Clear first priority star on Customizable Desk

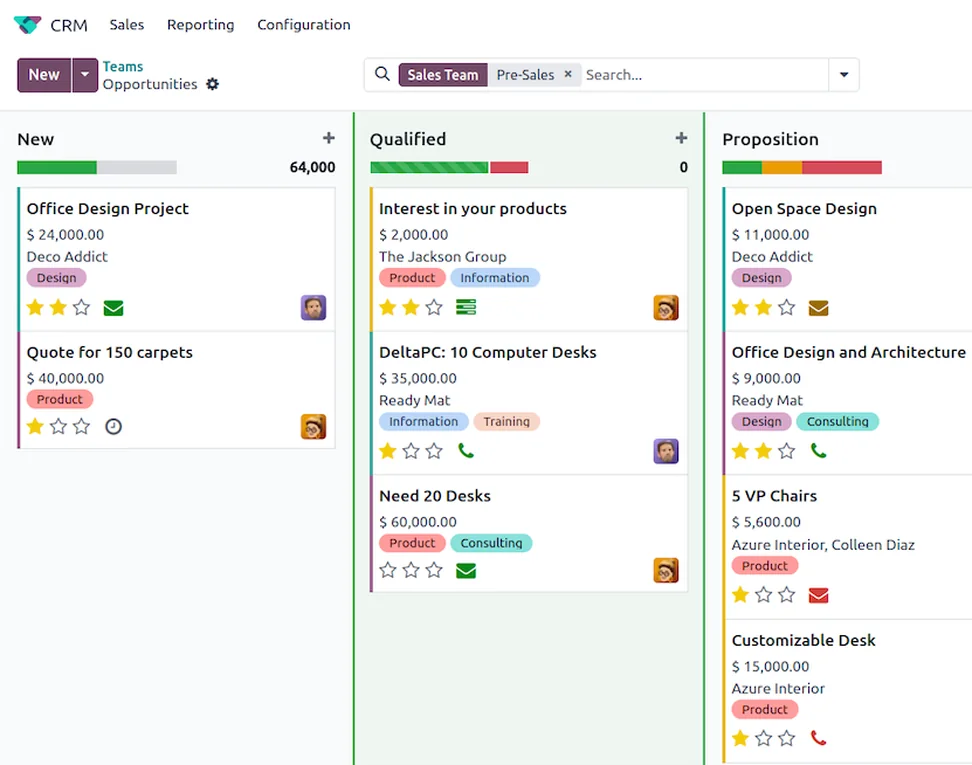pos(740,738)
